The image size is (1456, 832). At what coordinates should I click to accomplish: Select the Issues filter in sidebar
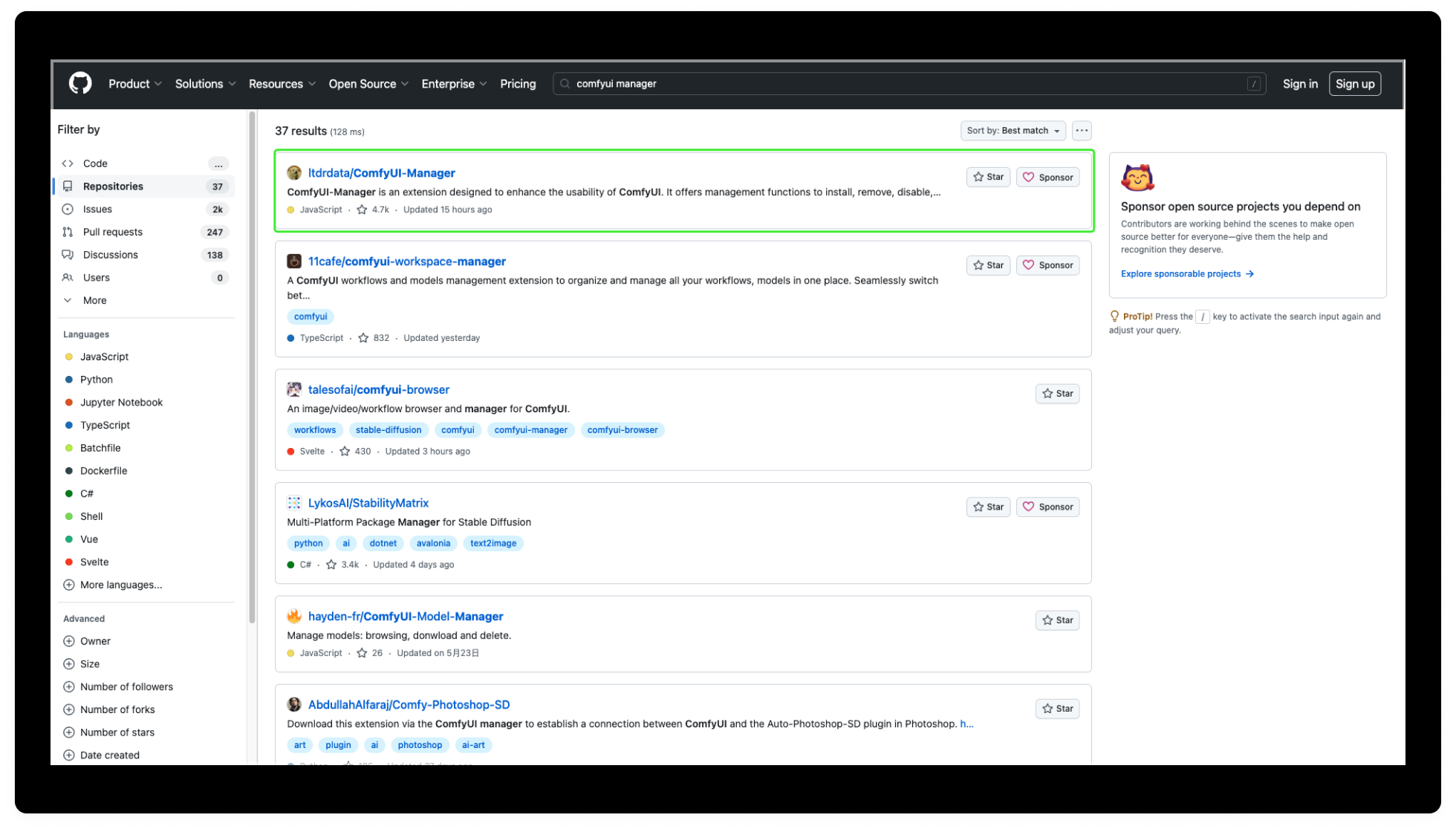click(97, 209)
